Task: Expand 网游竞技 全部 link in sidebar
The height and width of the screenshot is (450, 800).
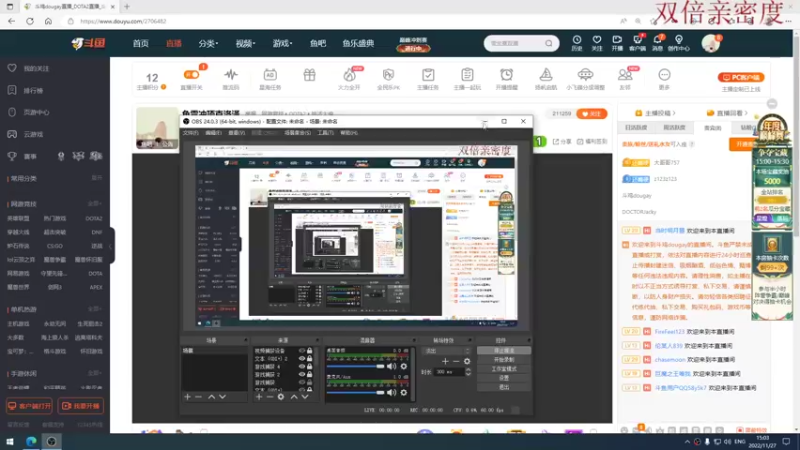Action: (94, 204)
